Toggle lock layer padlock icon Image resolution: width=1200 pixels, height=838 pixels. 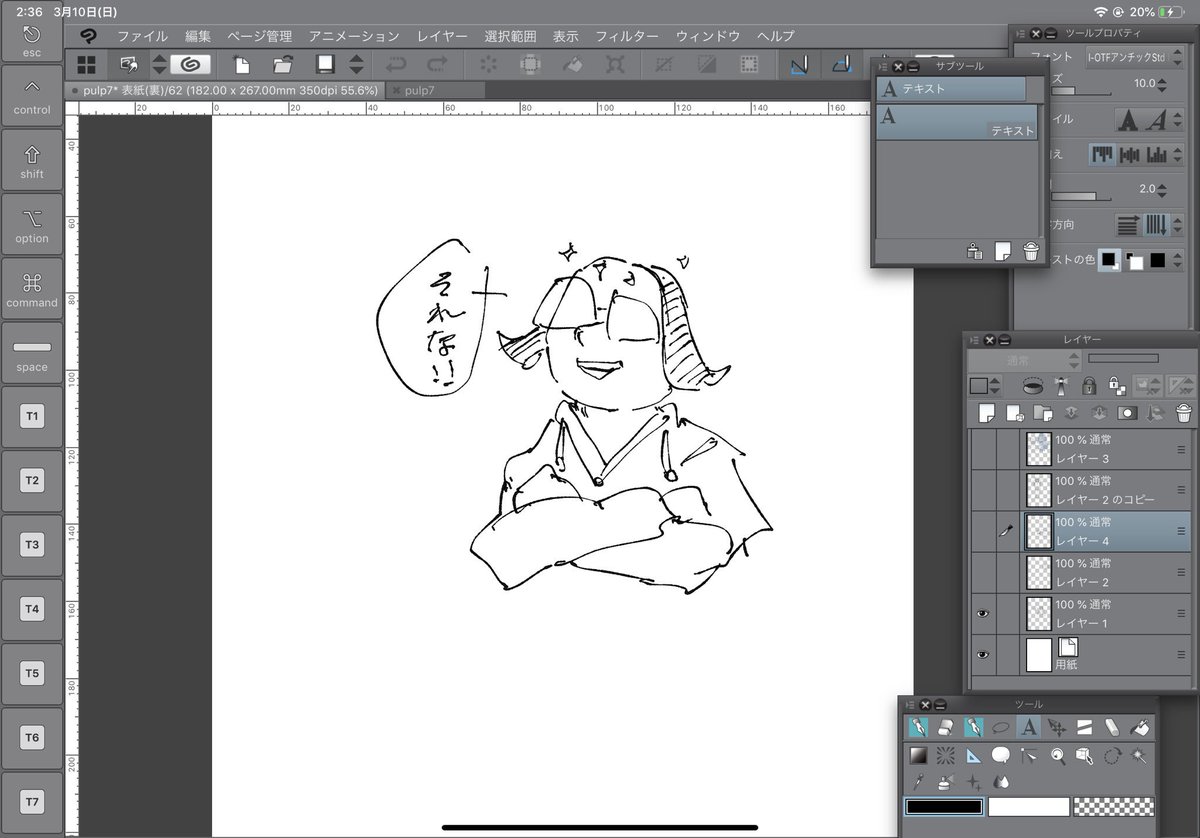1089,385
